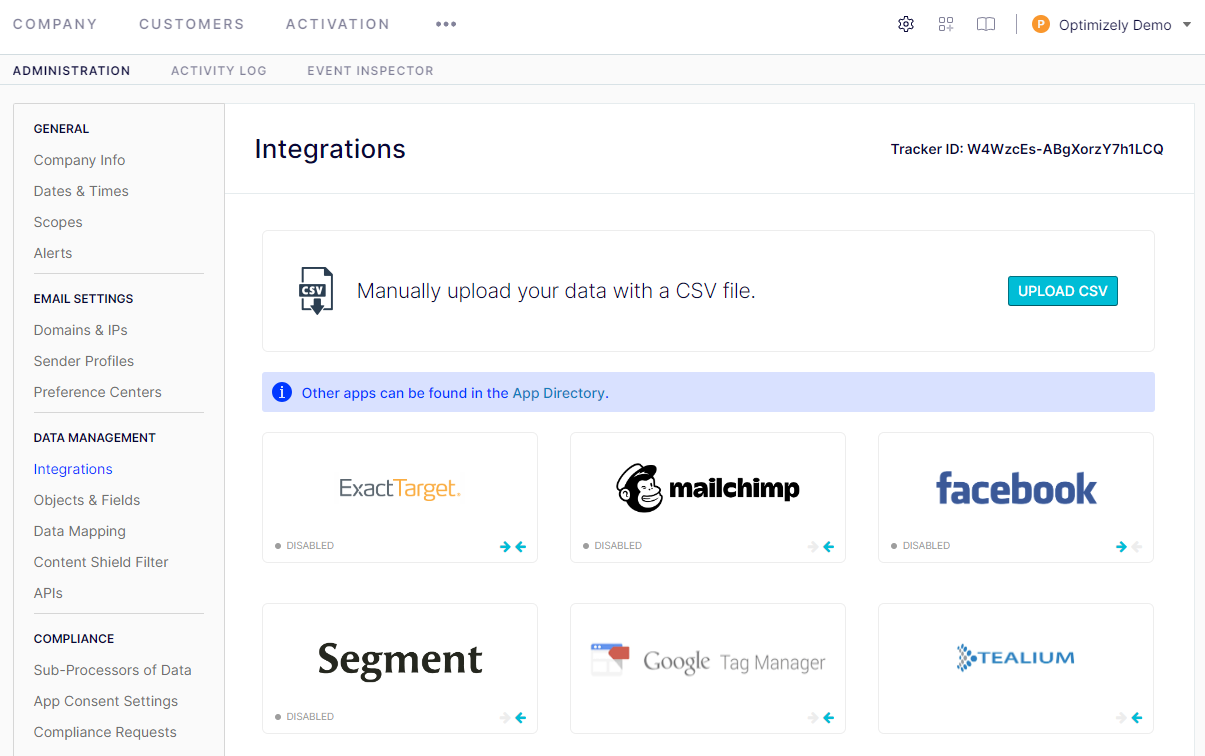
Task: Select Integrations in sidebar
Action: tap(73, 469)
